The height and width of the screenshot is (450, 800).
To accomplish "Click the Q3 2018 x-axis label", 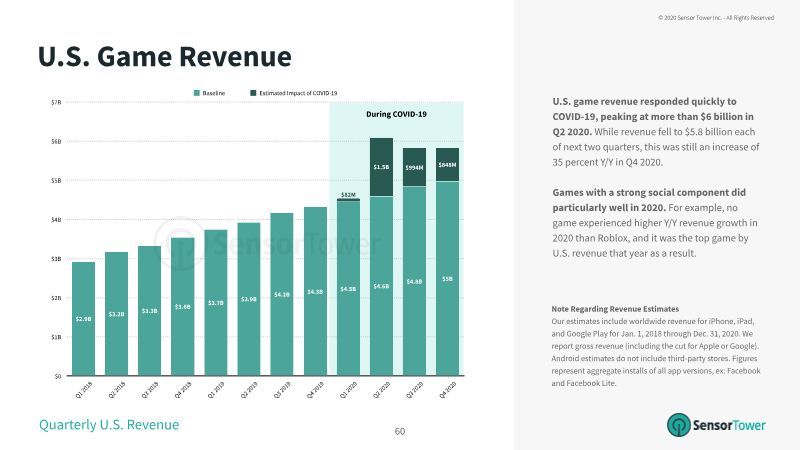I will click(x=150, y=390).
